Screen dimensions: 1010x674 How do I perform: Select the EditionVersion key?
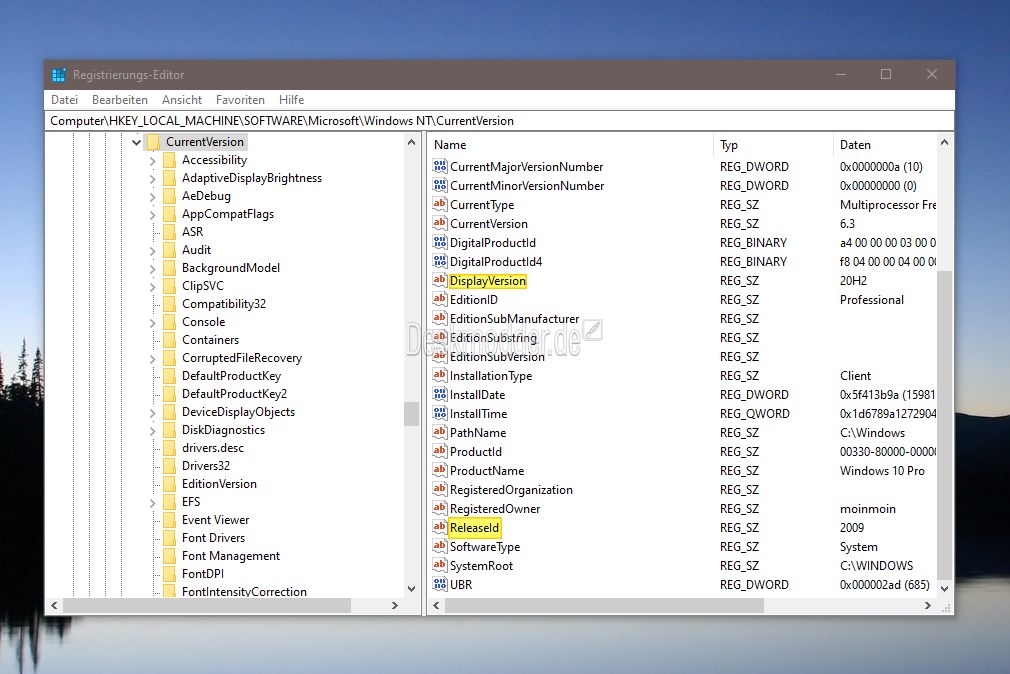tap(219, 483)
